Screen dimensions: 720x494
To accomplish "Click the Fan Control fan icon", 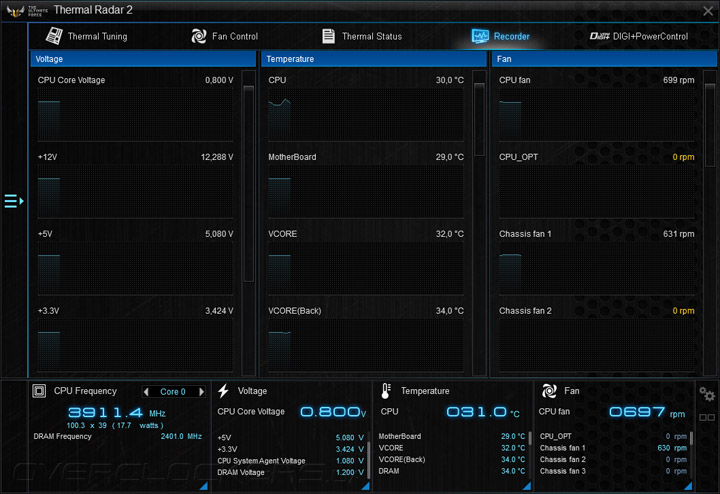I will [199, 36].
